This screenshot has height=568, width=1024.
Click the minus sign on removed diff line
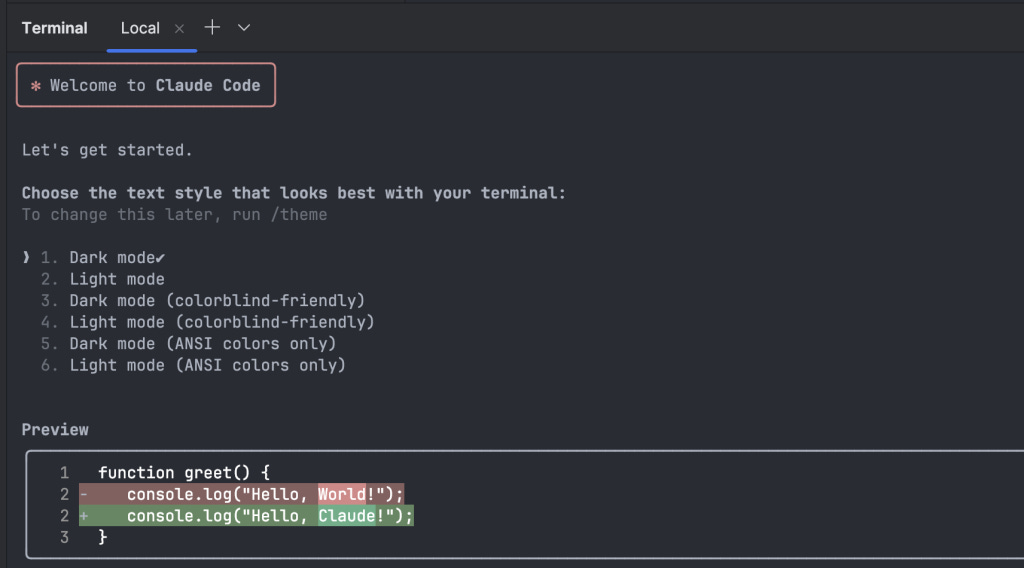pyautogui.click(x=84, y=494)
